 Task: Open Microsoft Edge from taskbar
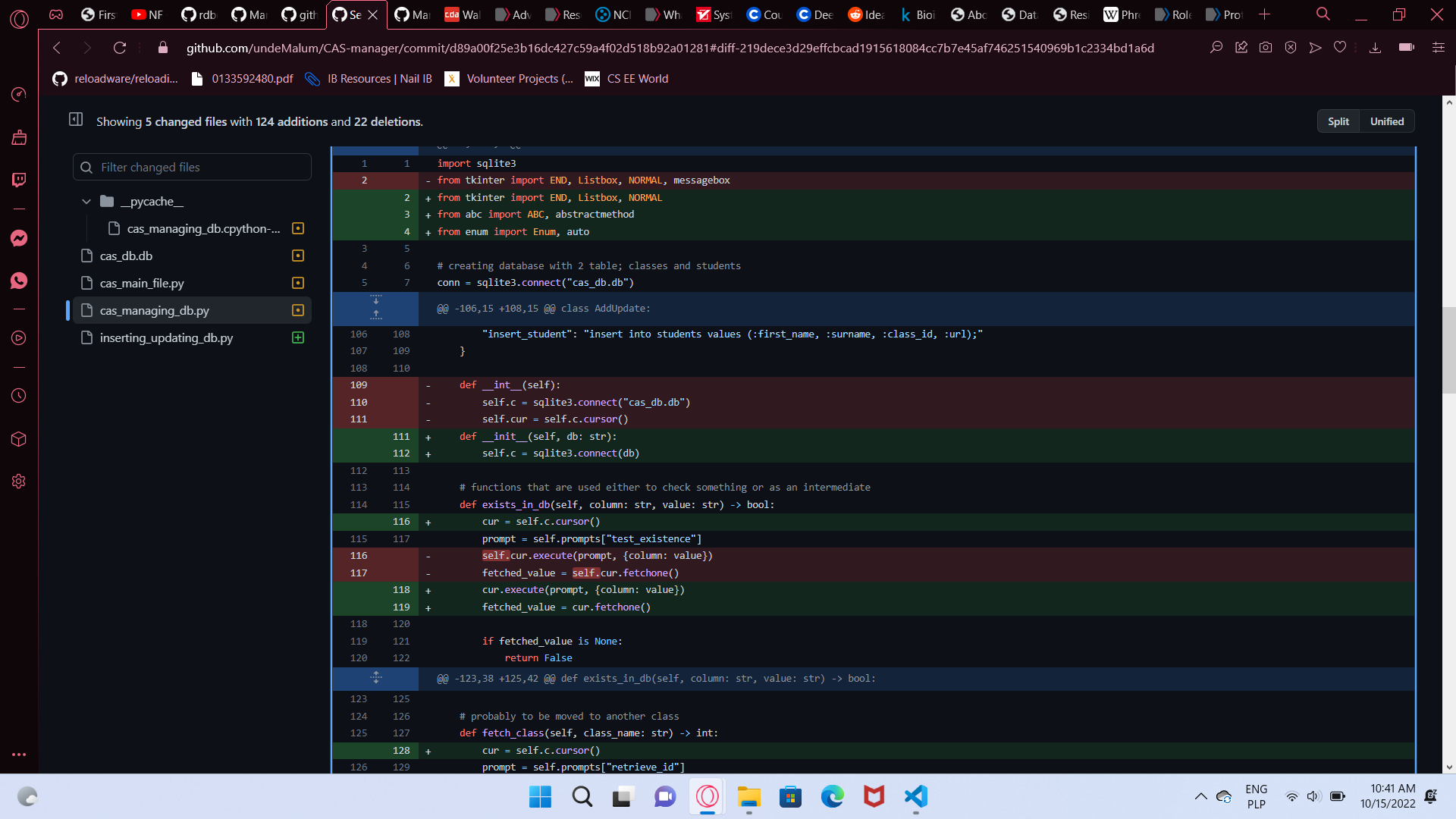tap(833, 796)
